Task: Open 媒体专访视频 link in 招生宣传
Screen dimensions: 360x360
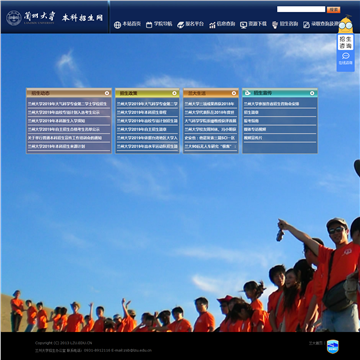Action: click(x=255, y=129)
